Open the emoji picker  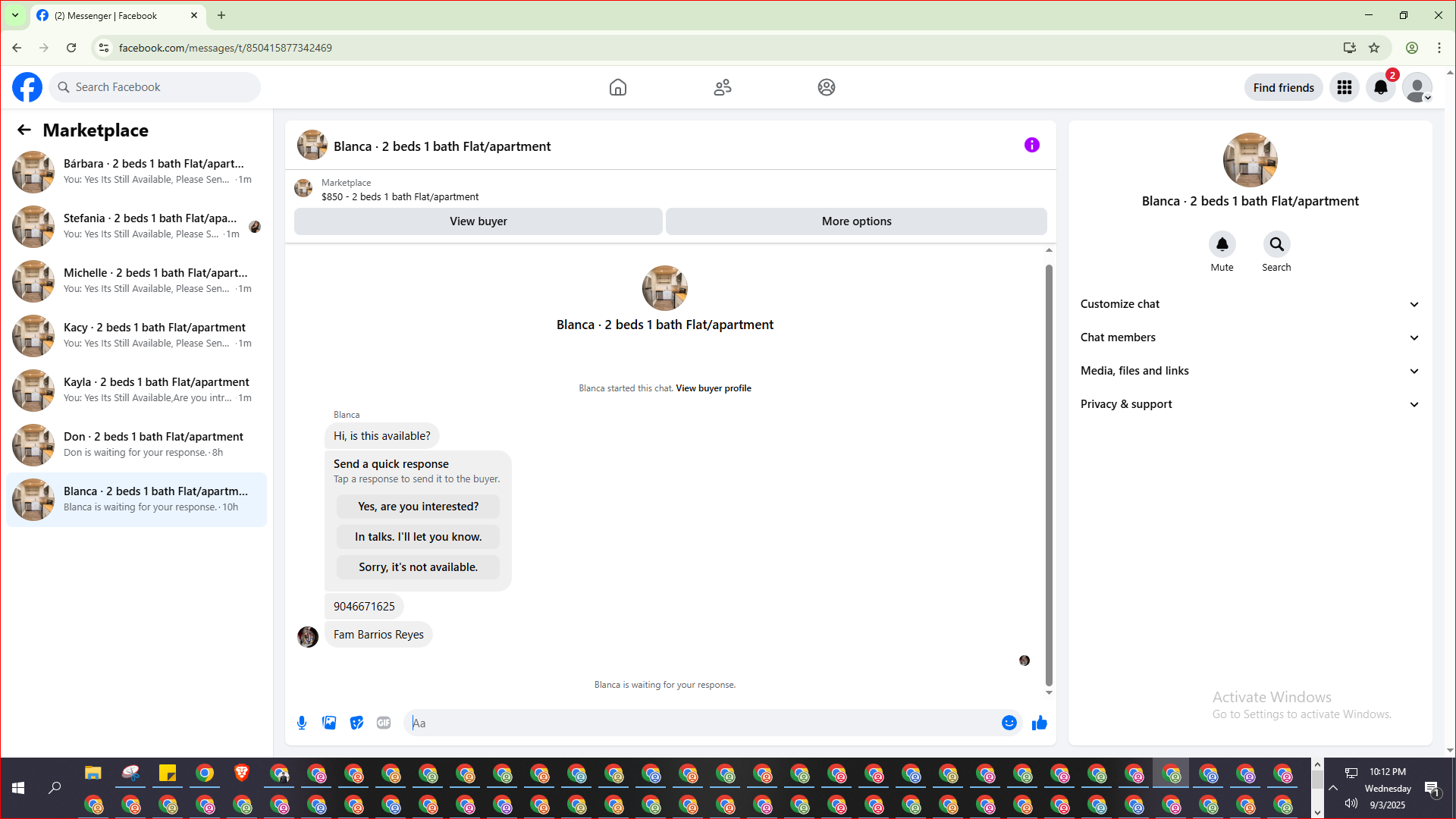pos(1009,723)
